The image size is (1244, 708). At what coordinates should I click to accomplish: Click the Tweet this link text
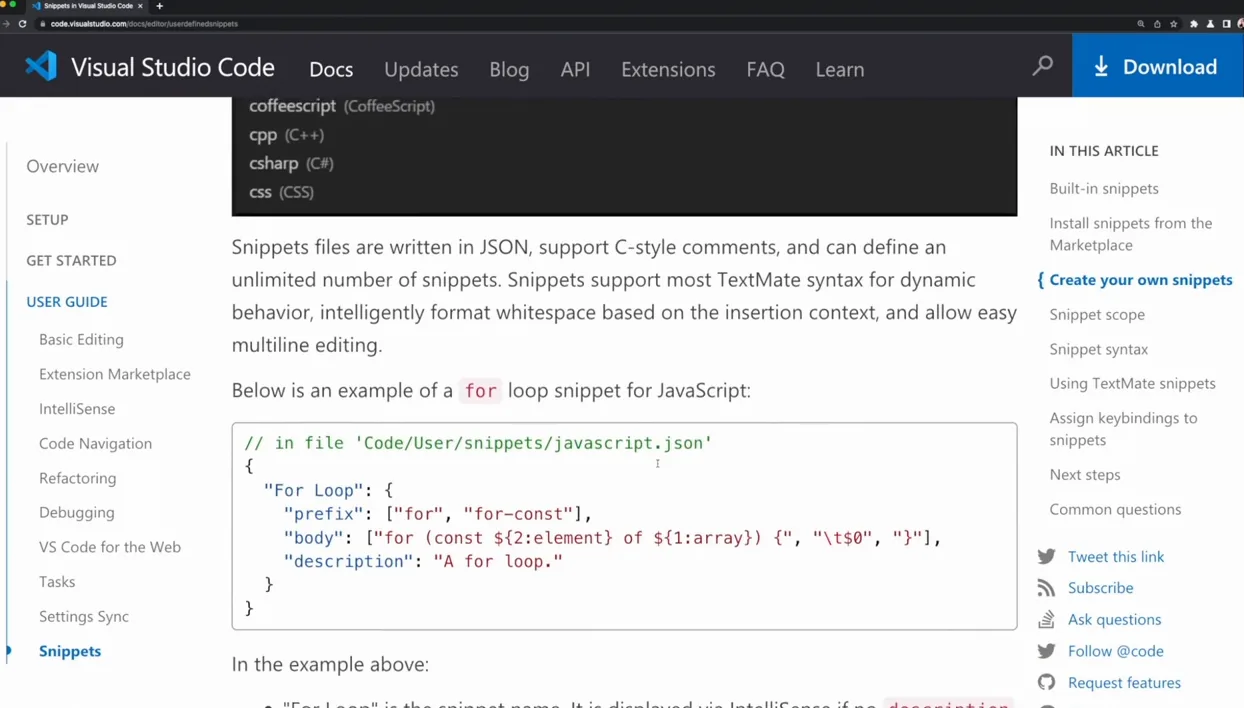1115,556
